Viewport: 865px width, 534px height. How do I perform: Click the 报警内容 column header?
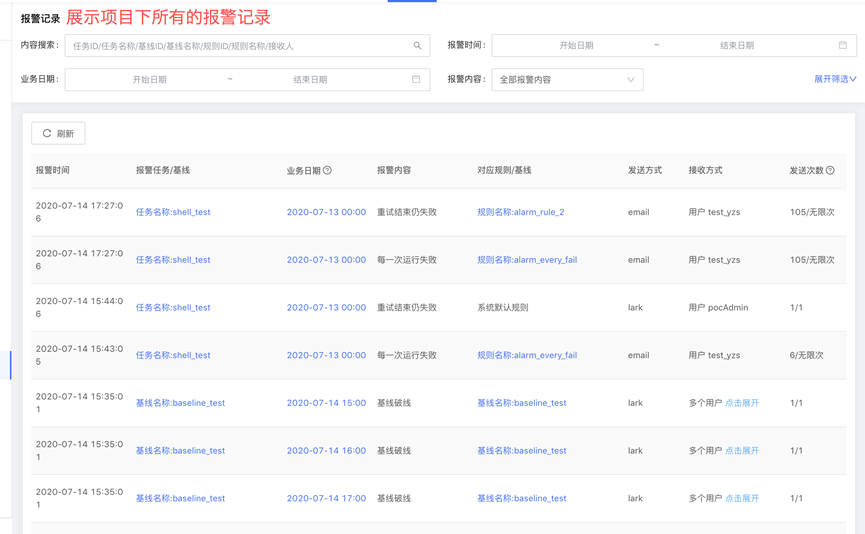394,170
